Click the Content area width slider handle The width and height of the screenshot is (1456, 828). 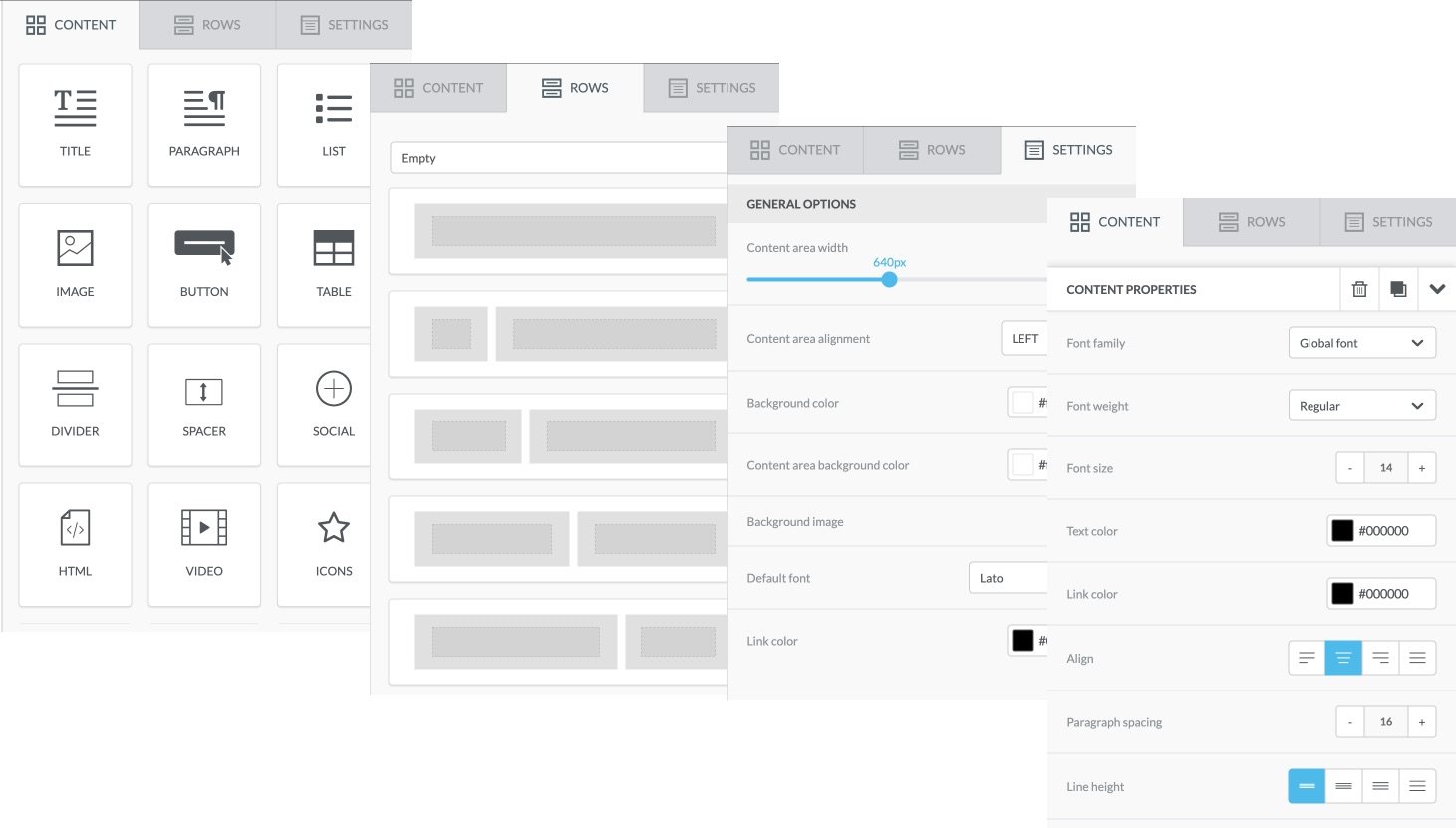tap(890, 279)
